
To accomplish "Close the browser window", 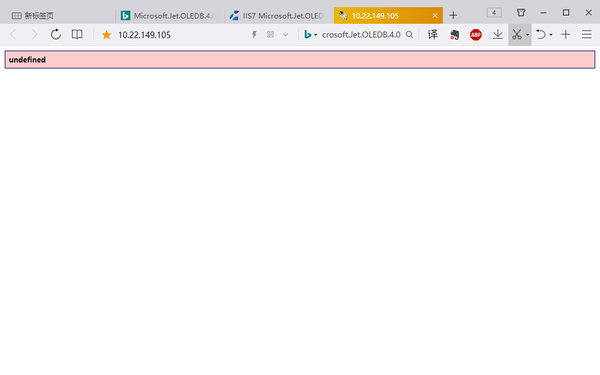I will tap(588, 13).
